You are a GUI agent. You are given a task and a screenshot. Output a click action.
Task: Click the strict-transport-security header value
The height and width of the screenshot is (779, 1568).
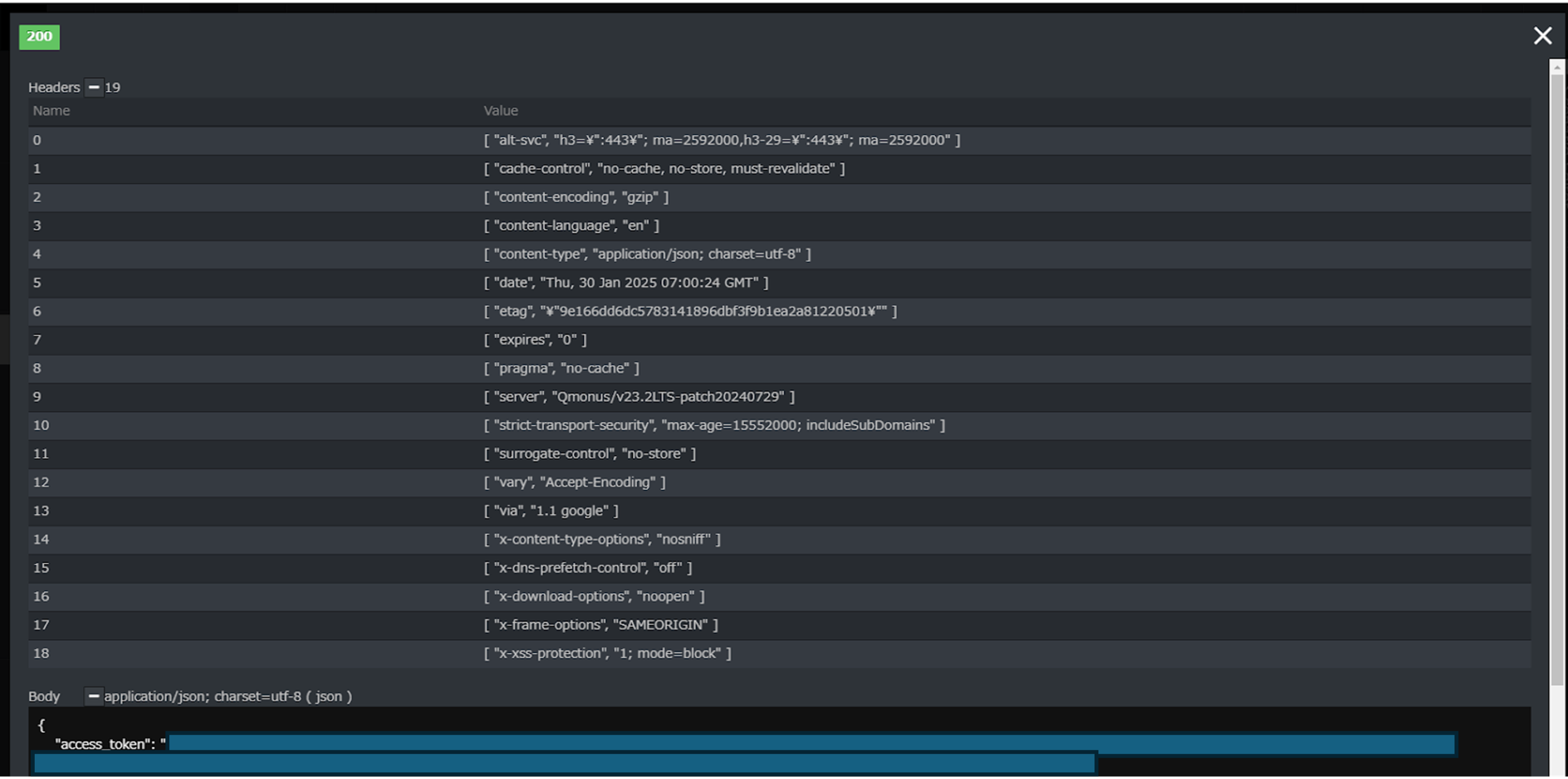click(x=714, y=425)
